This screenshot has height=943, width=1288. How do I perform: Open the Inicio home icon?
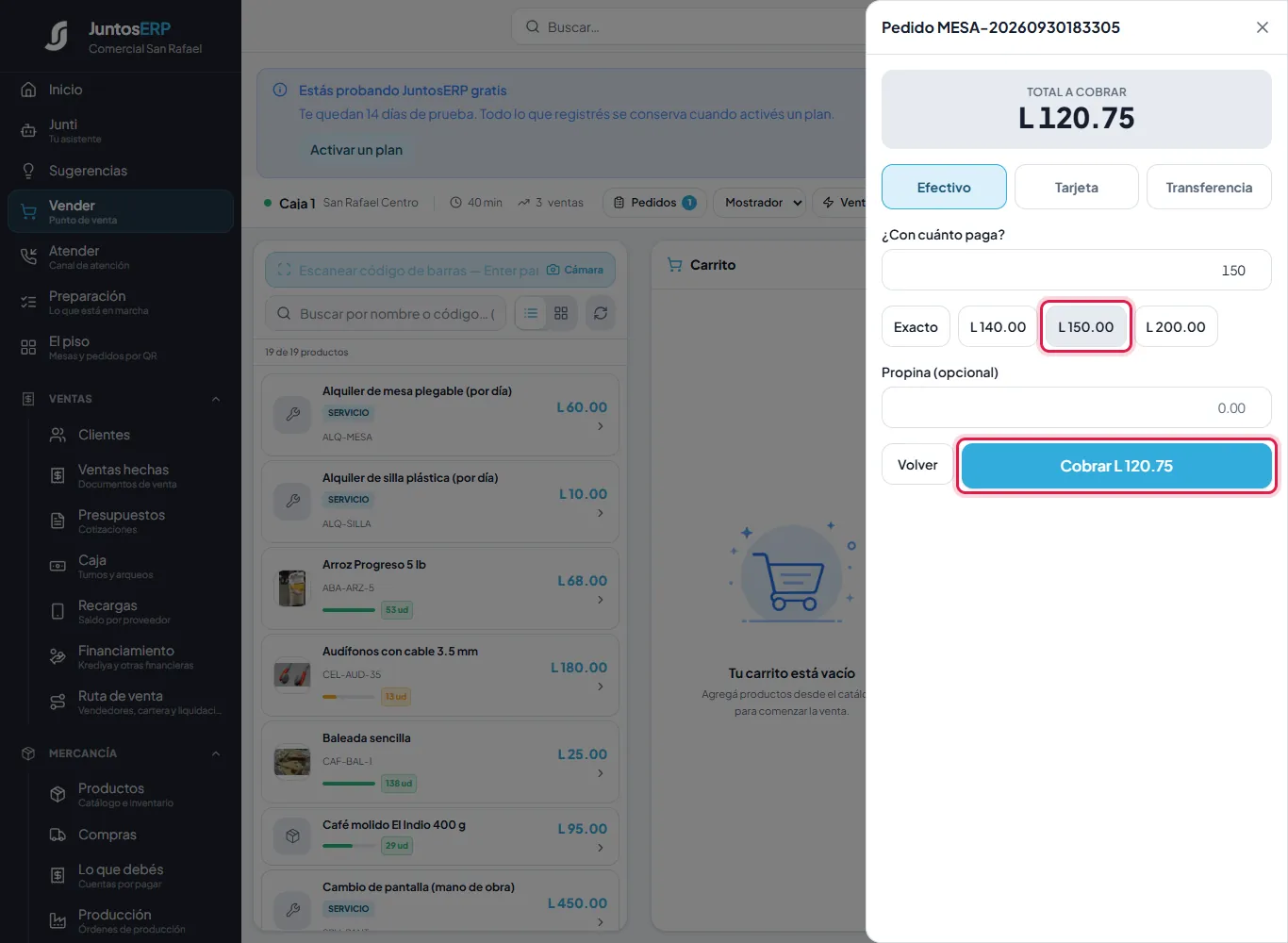coord(28,90)
